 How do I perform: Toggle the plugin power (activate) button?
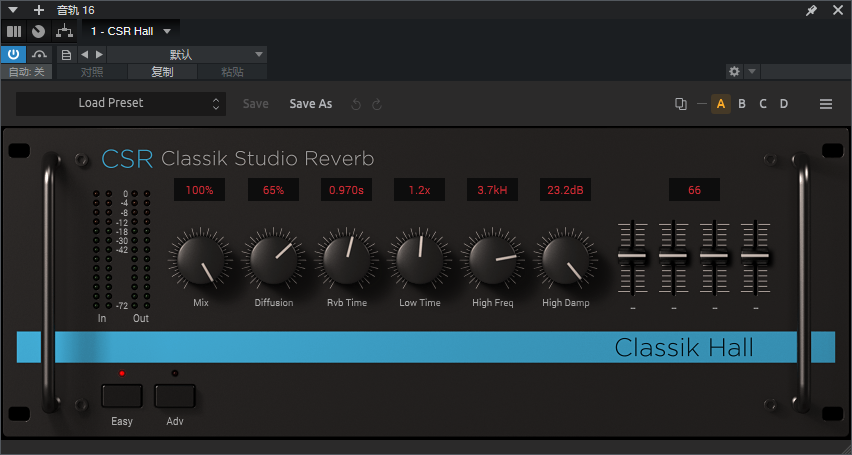(x=14, y=54)
